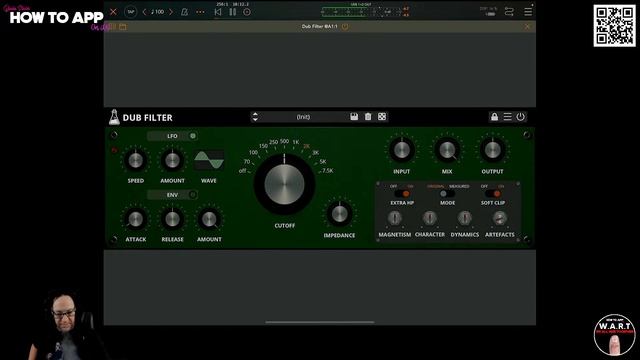
Task: Decrease tempo with the left chevron
Action: click(x=144, y=12)
